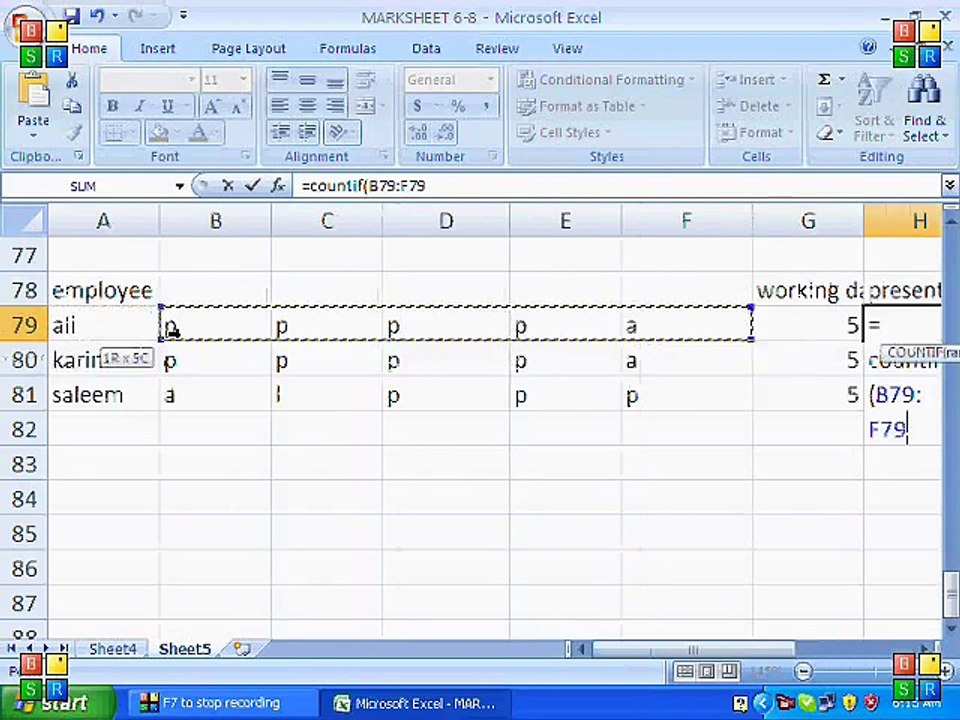Screen dimensions: 960x720
Task: Open Find & Select
Action: pyautogui.click(x=924, y=107)
